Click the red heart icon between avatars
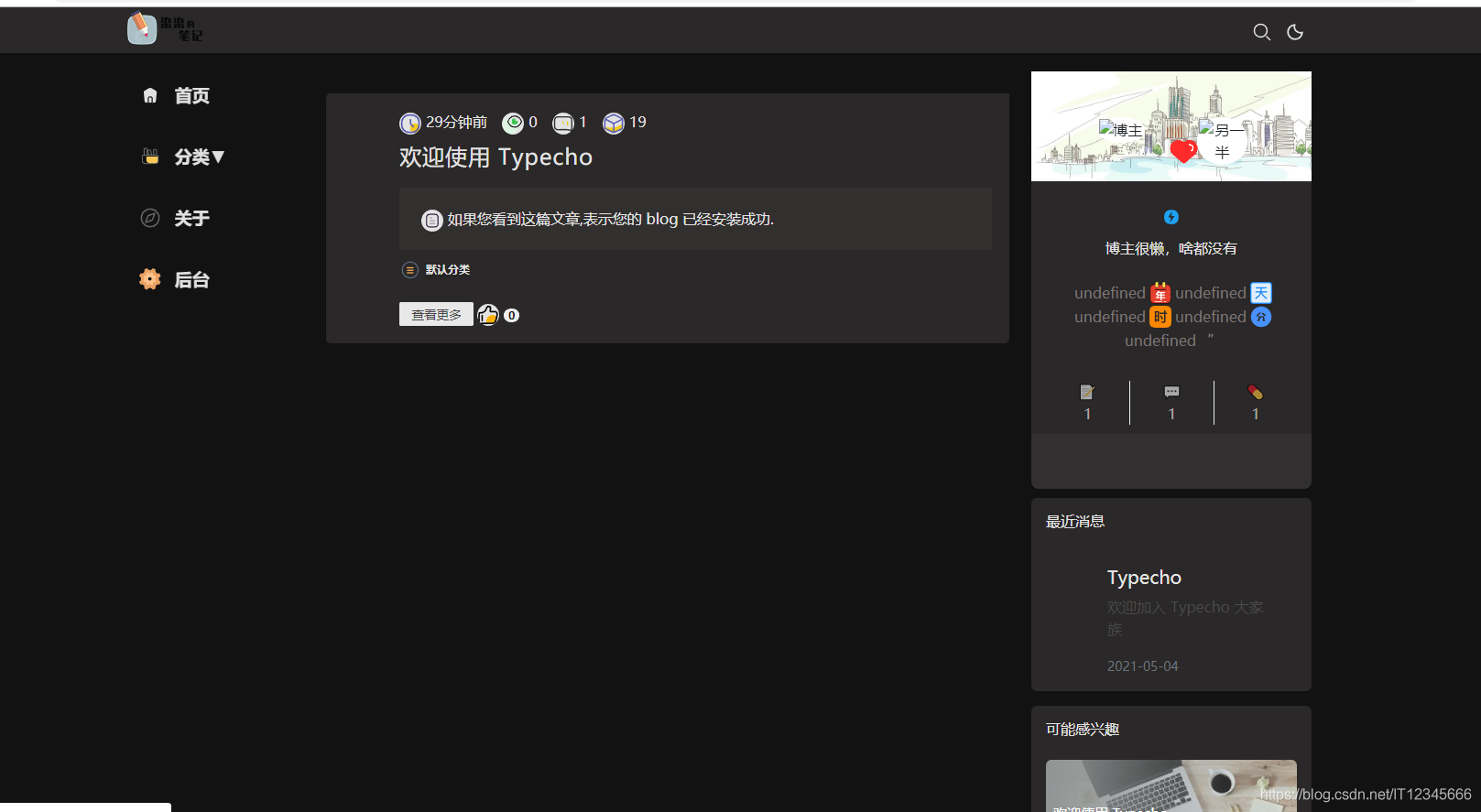This screenshot has width=1481, height=812. pyautogui.click(x=1183, y=151)
